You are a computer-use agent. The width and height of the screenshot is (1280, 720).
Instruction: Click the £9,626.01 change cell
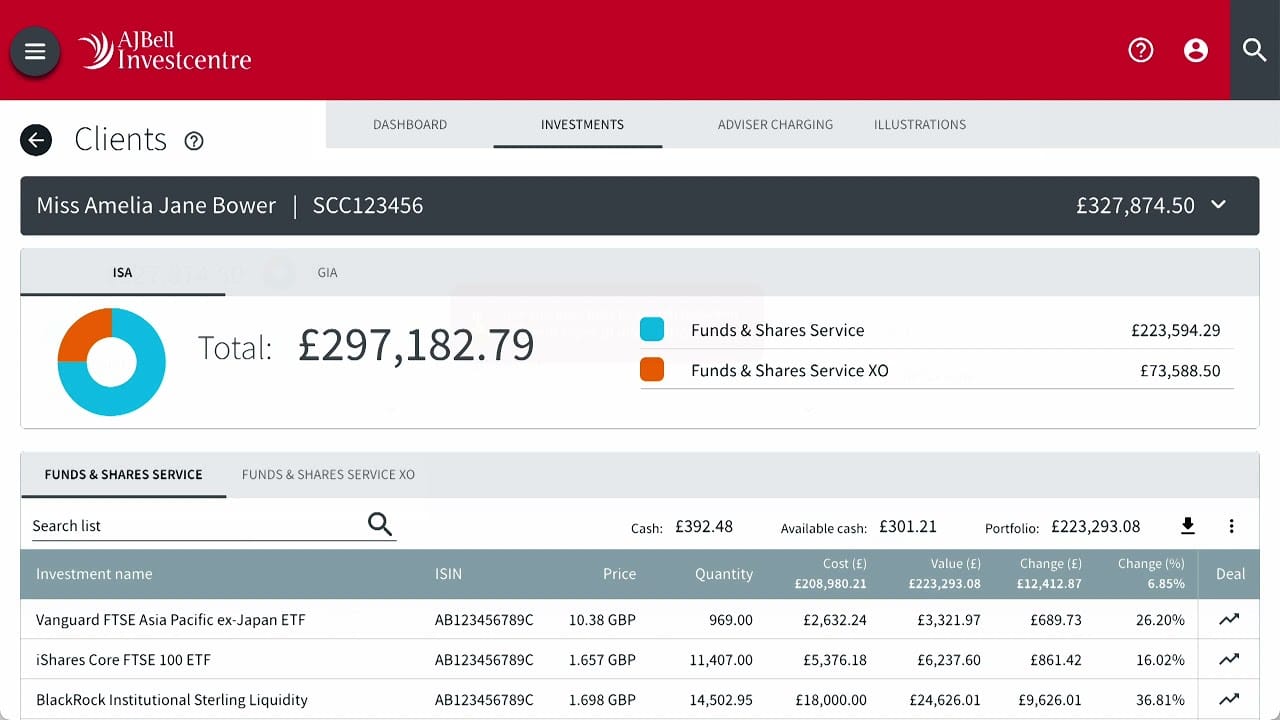click(x=1051, y=700)
